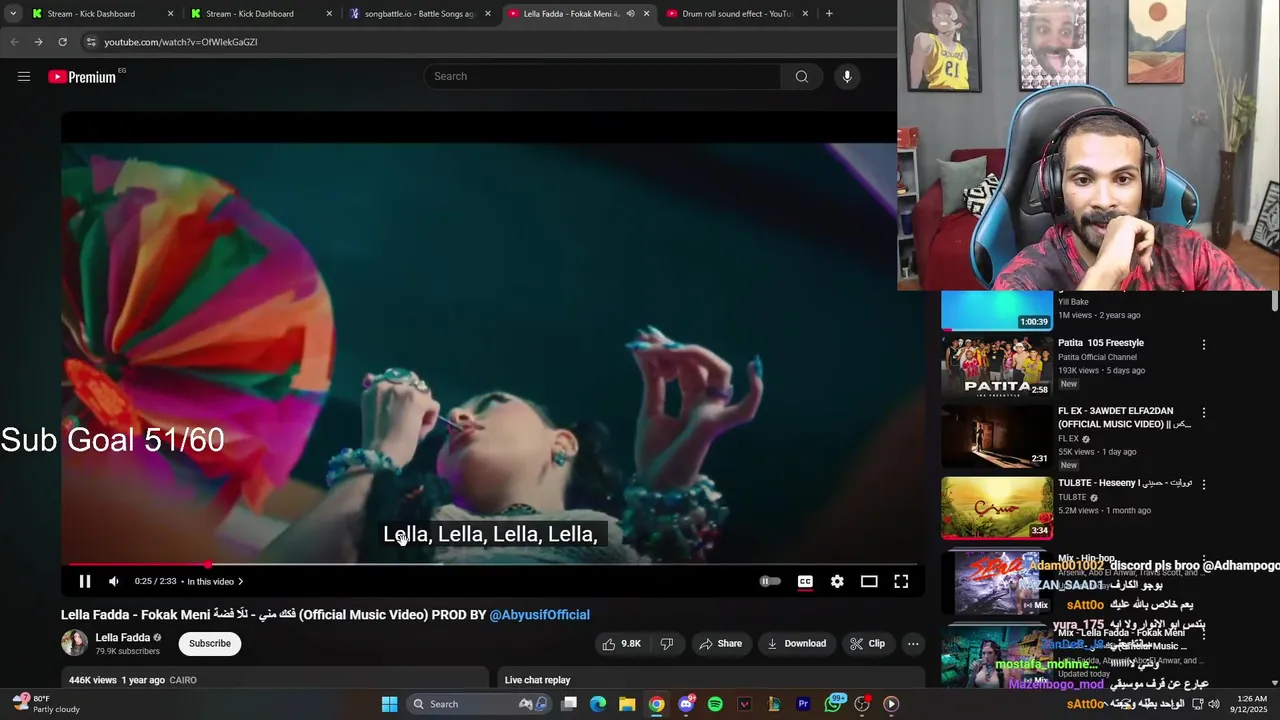This screenshot has height=720, width=1280.
Task: Start voice search with the microphone icon
Action: 847,76
